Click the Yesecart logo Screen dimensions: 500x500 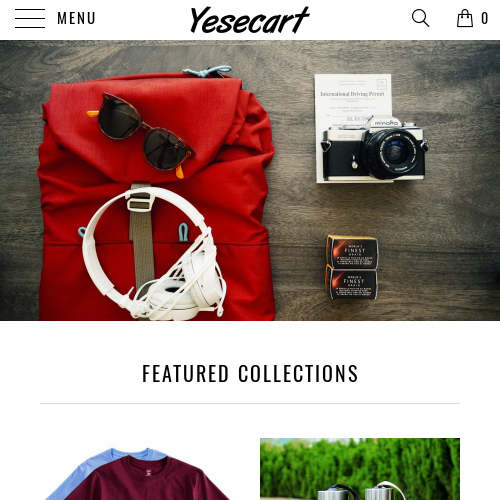[250, 20]
